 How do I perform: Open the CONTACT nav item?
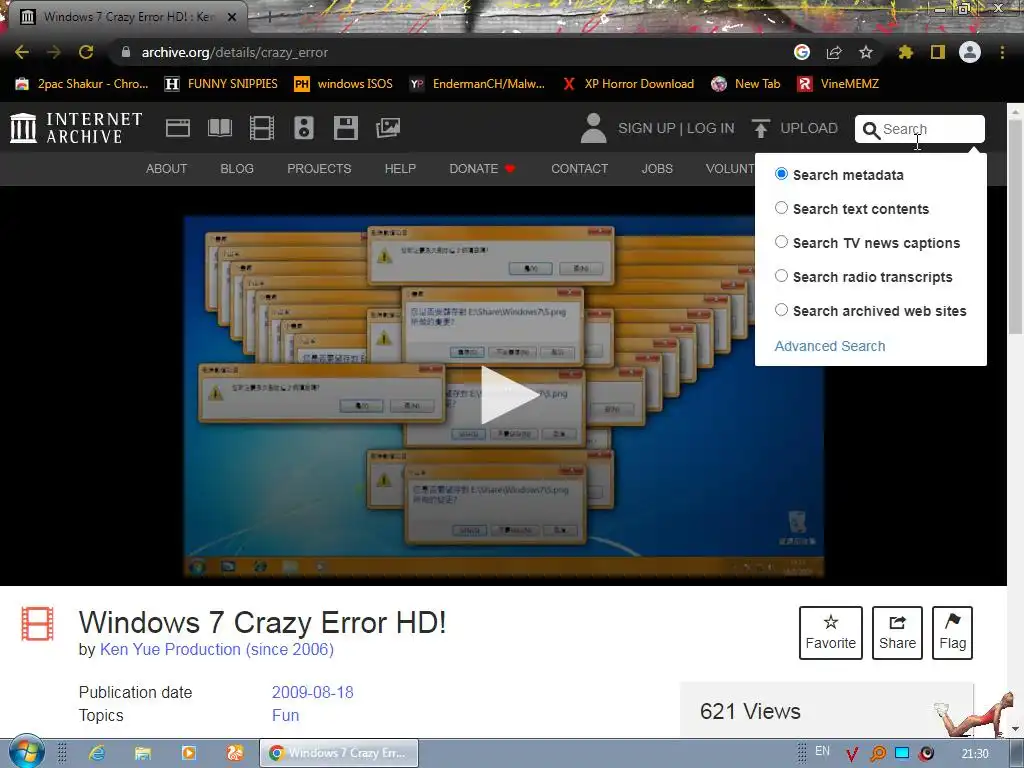click(x=579, y=168)
